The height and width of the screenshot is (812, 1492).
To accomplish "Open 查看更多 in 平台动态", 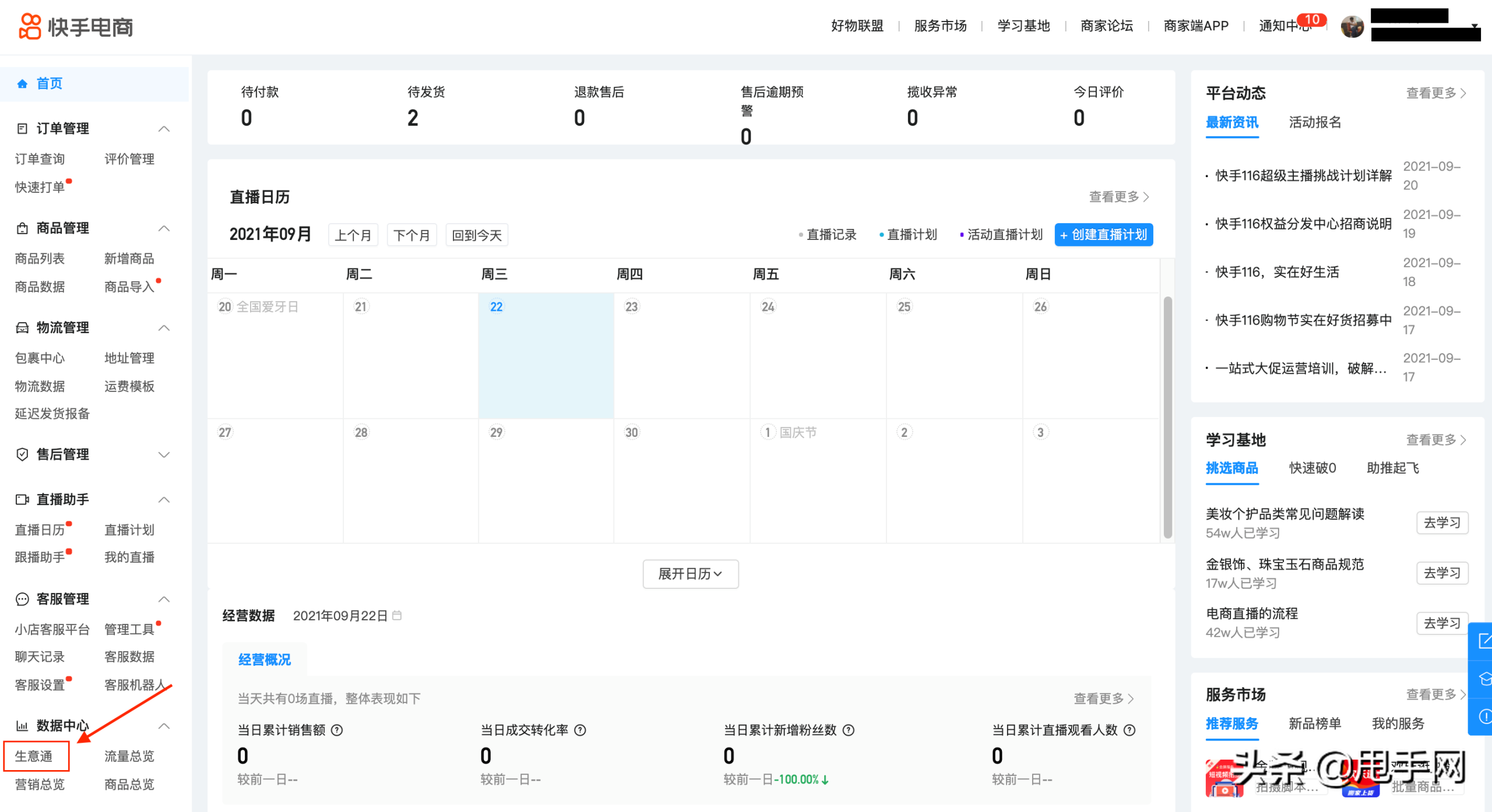I will click(x=1435, y=93).
